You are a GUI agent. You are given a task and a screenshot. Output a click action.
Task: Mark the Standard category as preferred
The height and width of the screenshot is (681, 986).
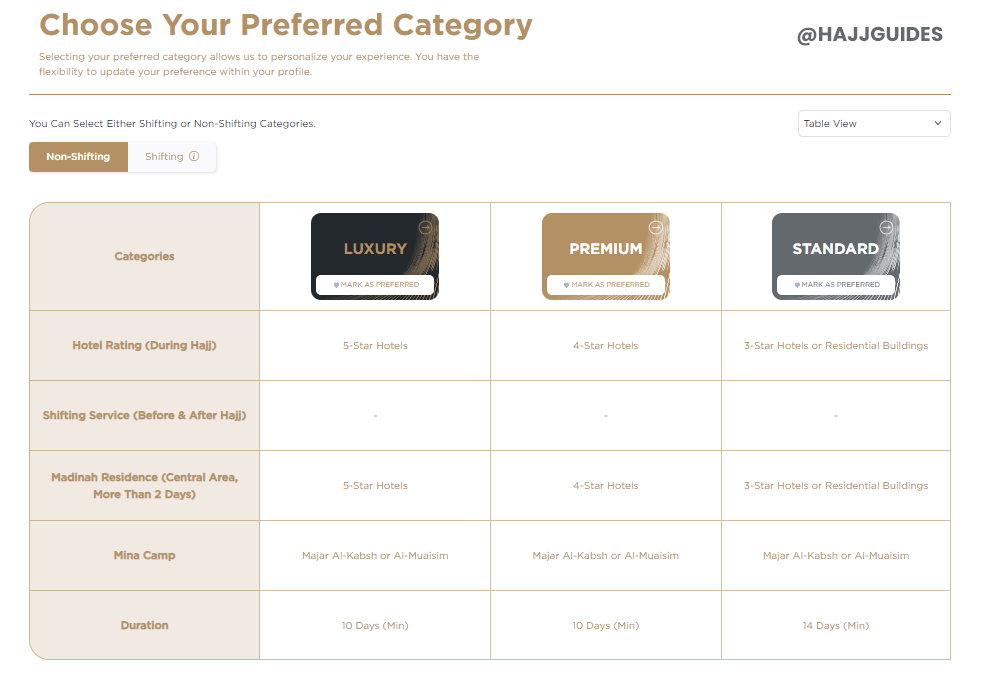[x=836, y=285]
